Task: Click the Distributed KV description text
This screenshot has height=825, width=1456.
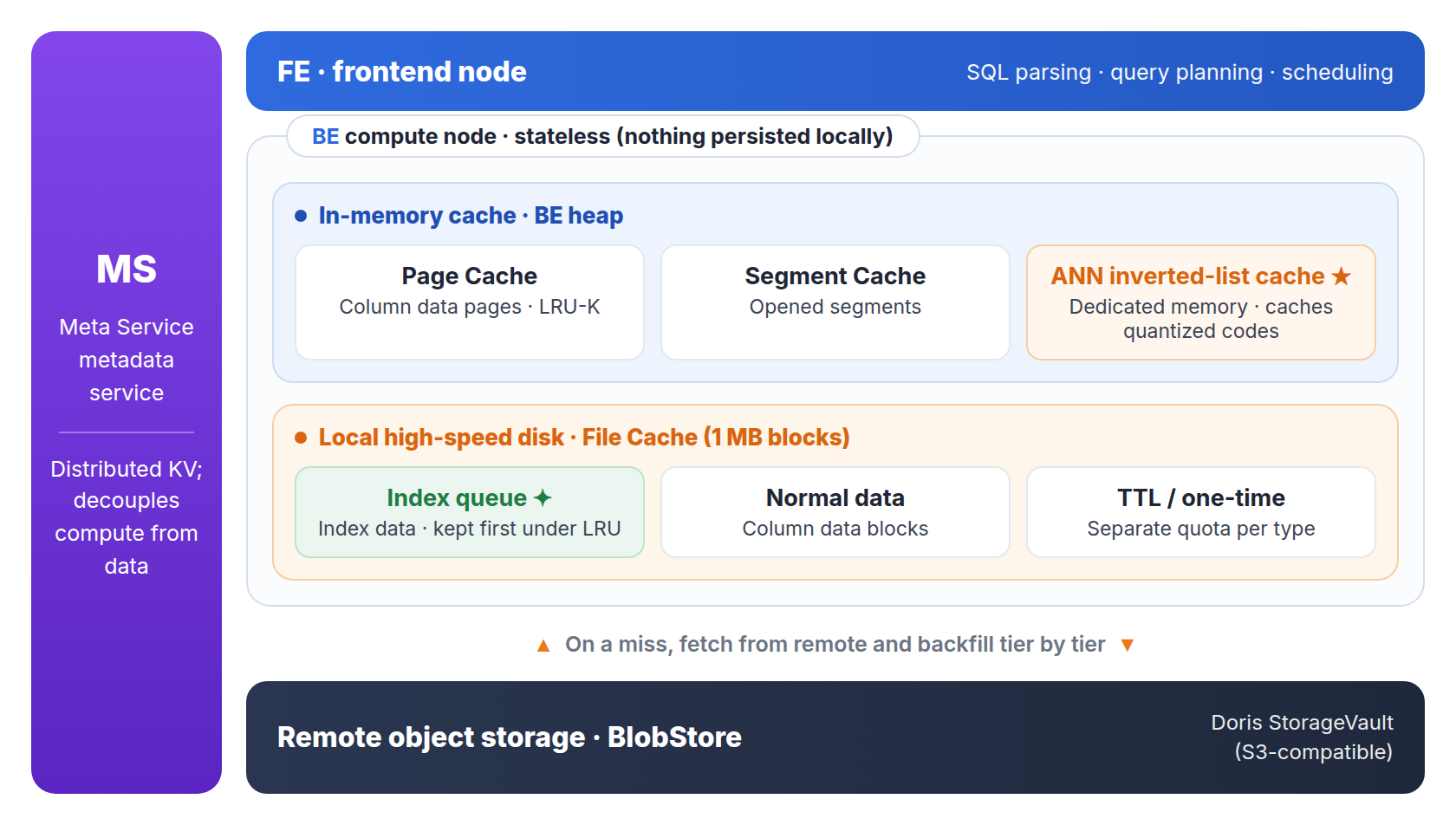Action: 127,517
